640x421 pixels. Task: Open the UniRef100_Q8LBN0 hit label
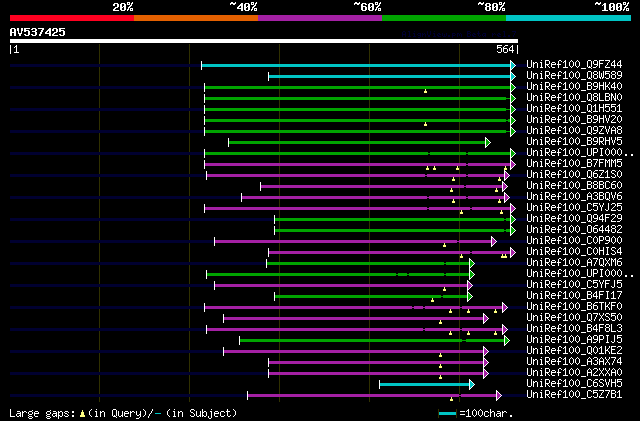(x=574, y=97)
